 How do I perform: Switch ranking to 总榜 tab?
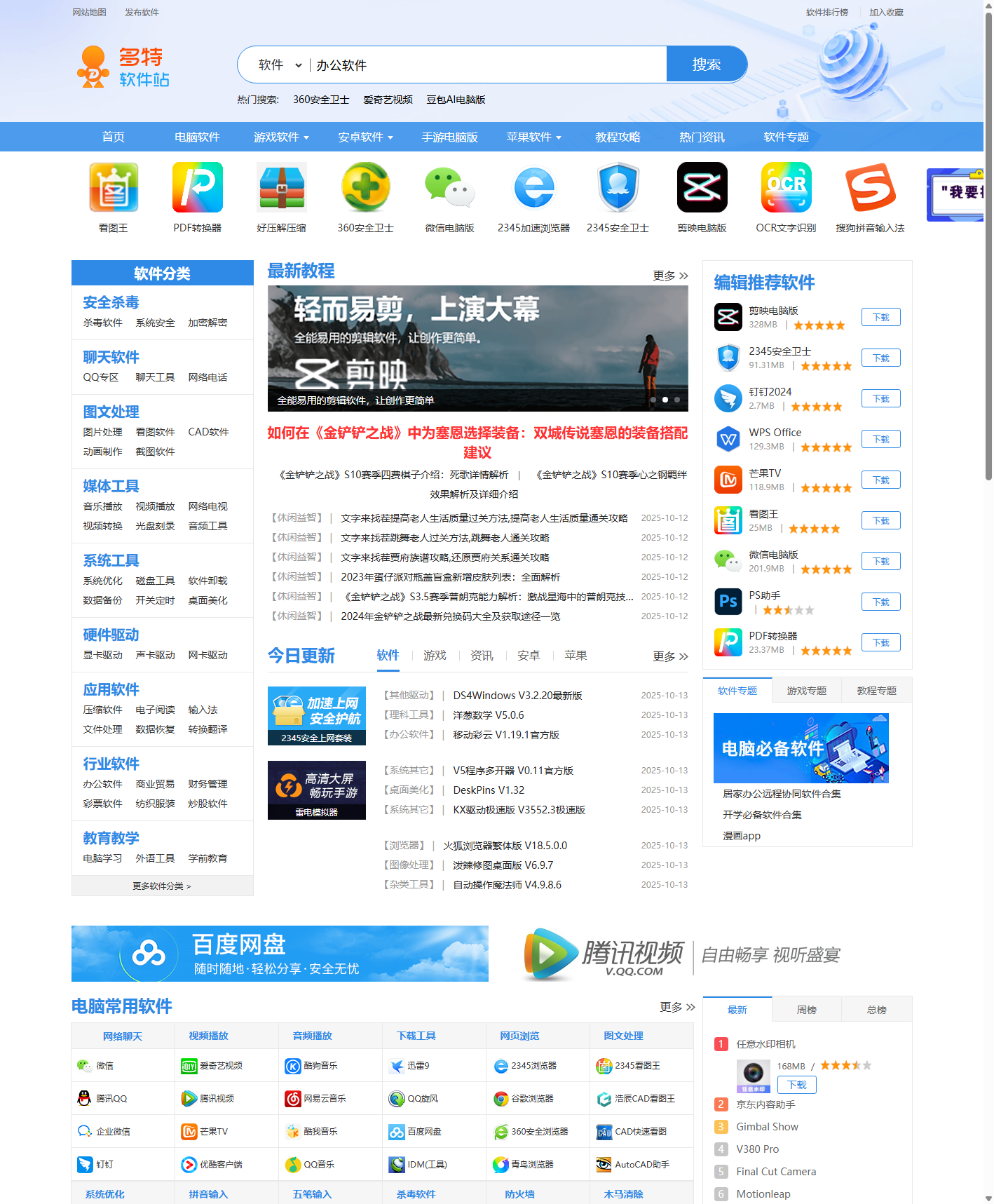[877, 1009]
